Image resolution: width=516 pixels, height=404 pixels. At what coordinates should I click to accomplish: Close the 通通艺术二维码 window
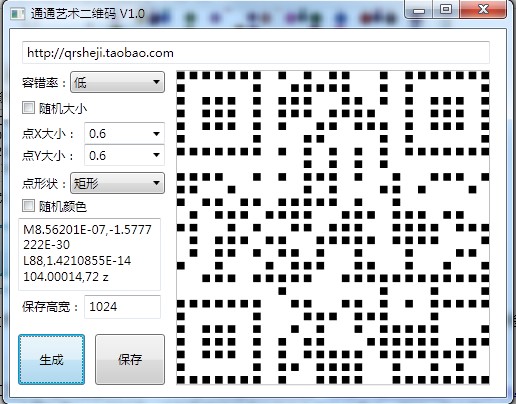click(x=483, y=10)
